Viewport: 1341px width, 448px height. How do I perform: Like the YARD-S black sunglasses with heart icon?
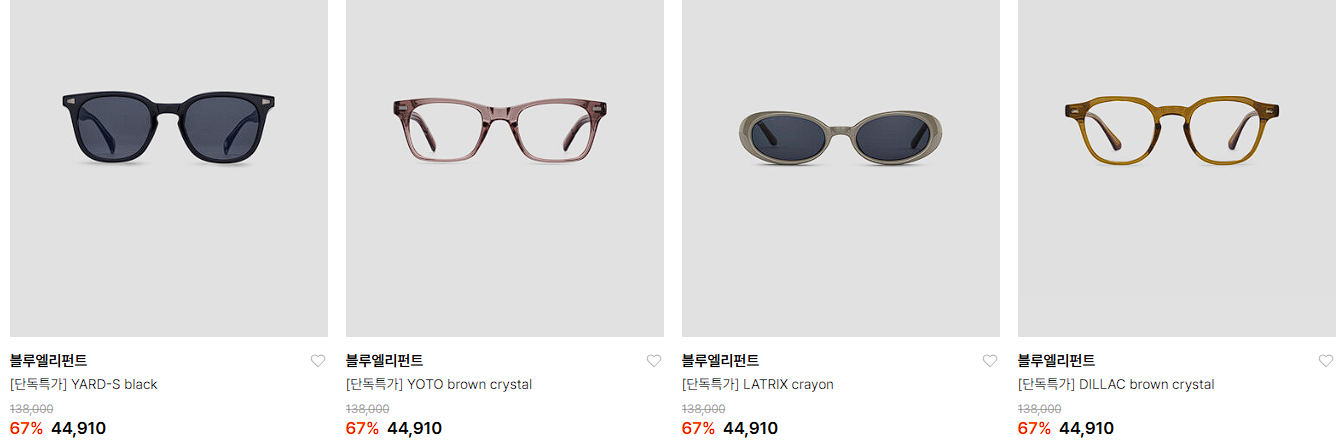tap(318, 361)
